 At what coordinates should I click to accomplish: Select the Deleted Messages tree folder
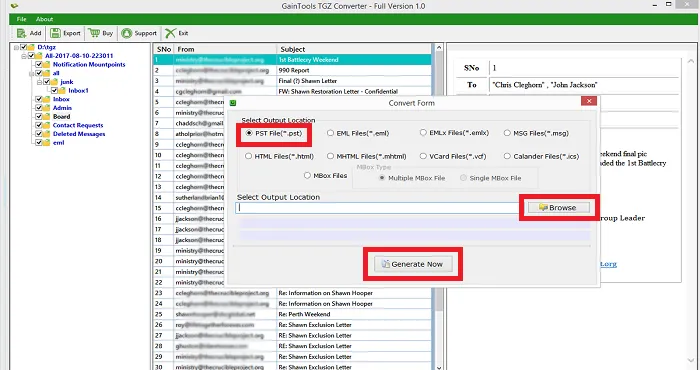click(x=79, y=134)
